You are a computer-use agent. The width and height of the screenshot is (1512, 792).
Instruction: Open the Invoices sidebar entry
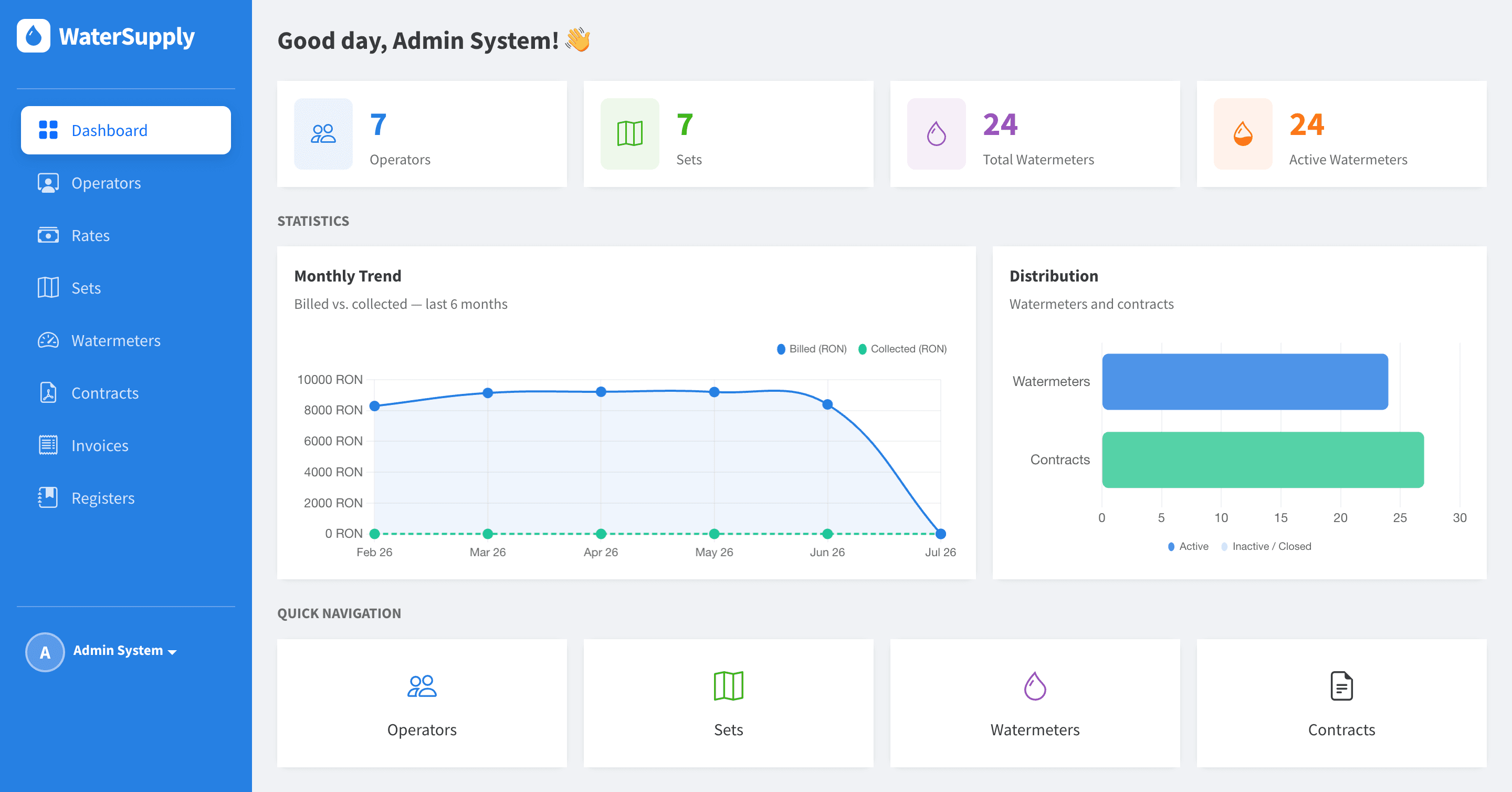tap(125, 445)
